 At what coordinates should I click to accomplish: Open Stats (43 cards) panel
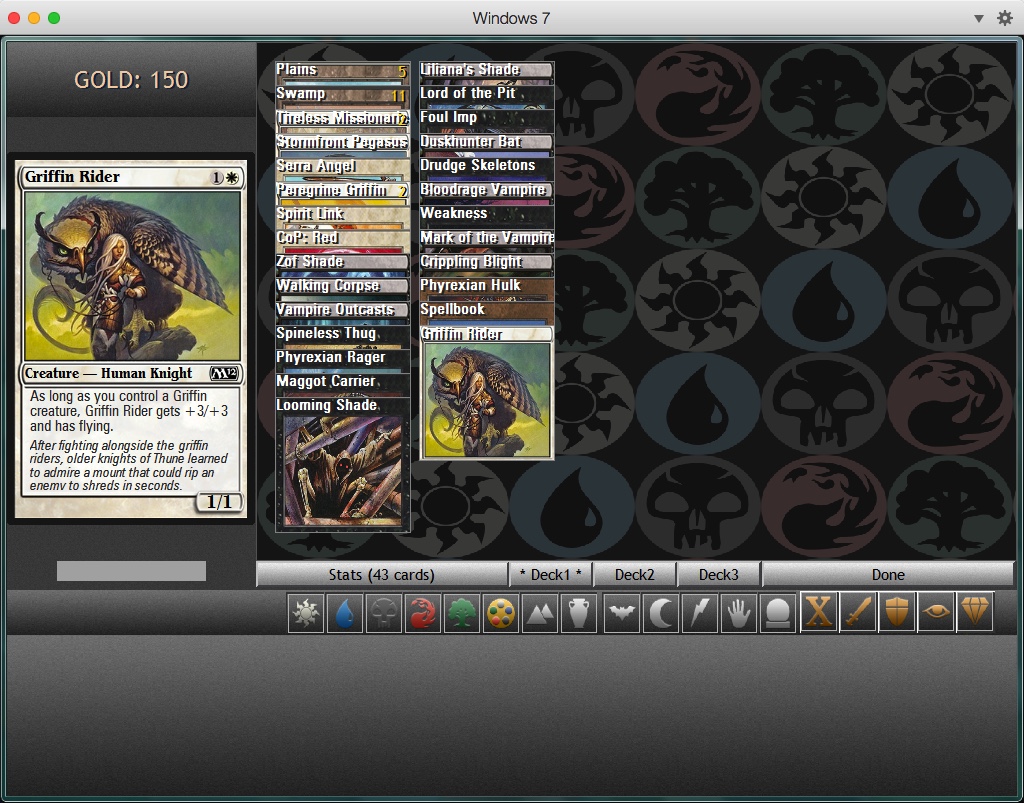click(381, 574)
